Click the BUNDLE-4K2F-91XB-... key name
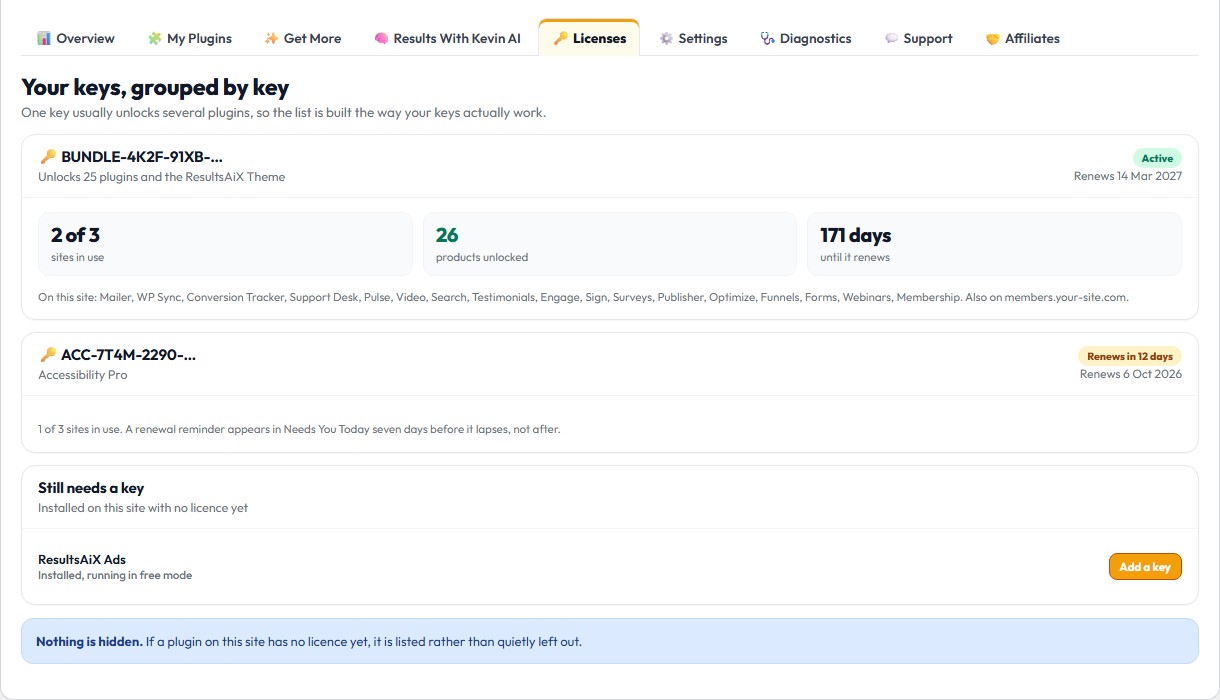 pos(142,157)
